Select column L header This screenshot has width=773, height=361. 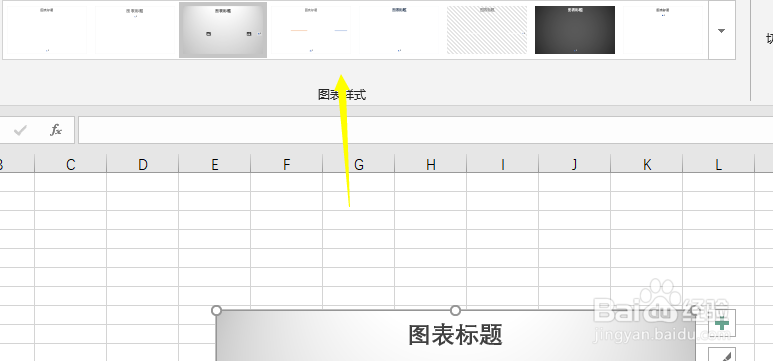[x=718, y=164]
